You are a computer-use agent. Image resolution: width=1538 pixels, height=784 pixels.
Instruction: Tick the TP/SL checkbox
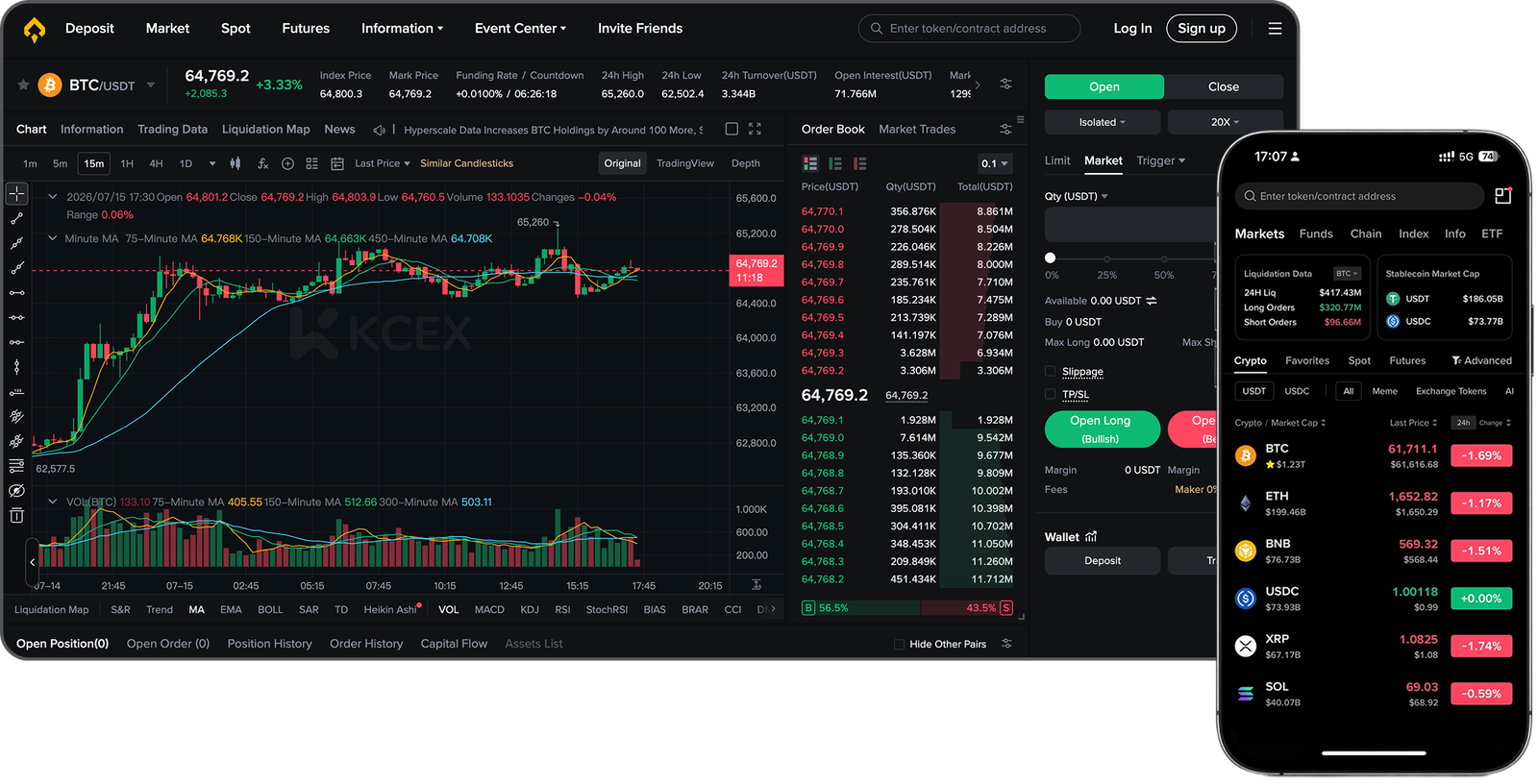click(1050, 394)
